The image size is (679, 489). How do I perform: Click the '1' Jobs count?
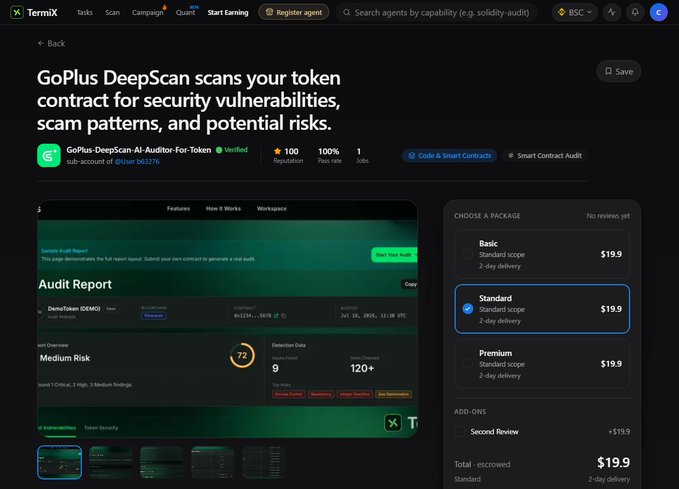point(359,151)
